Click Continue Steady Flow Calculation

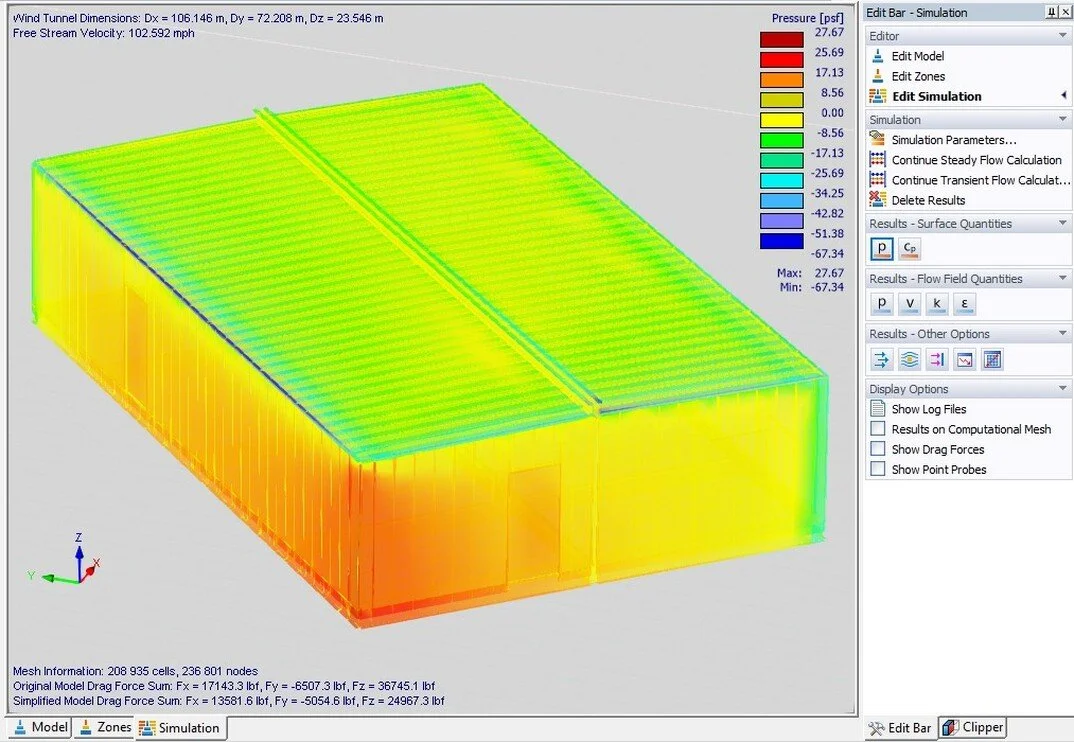pos(976,159)
